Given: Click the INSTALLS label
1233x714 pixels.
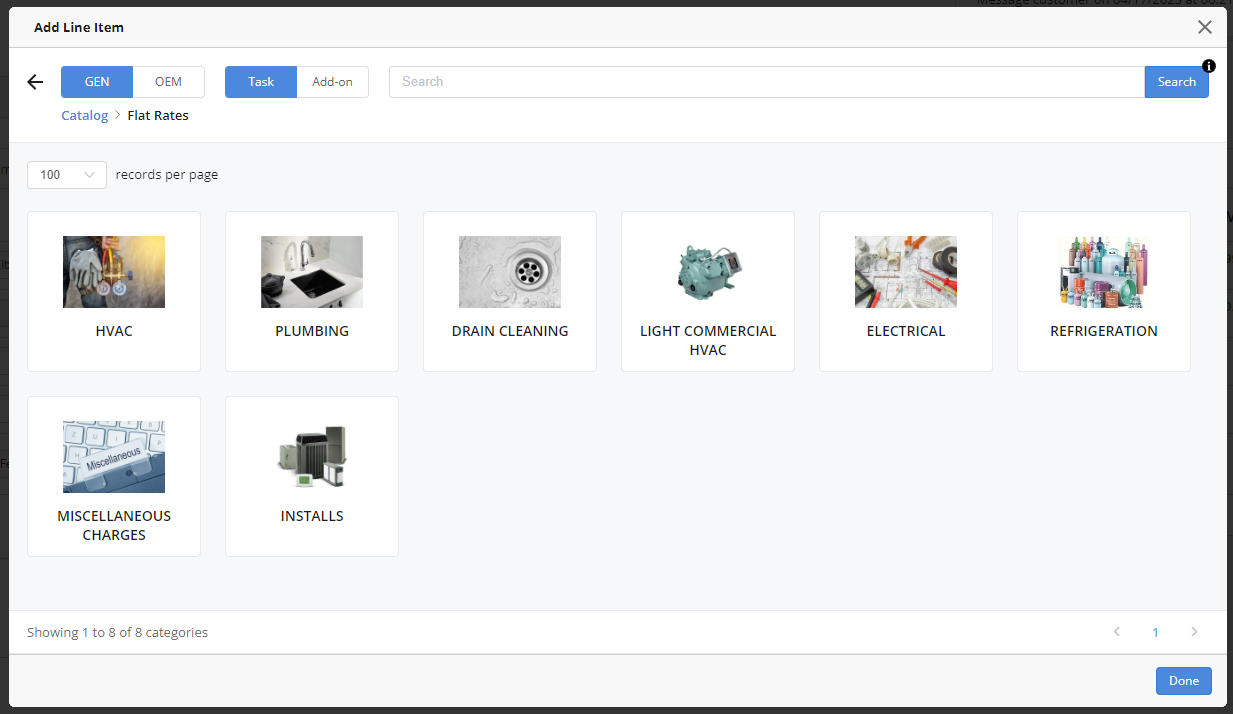Looking at the screenshot, I should (x=312, y=516).
